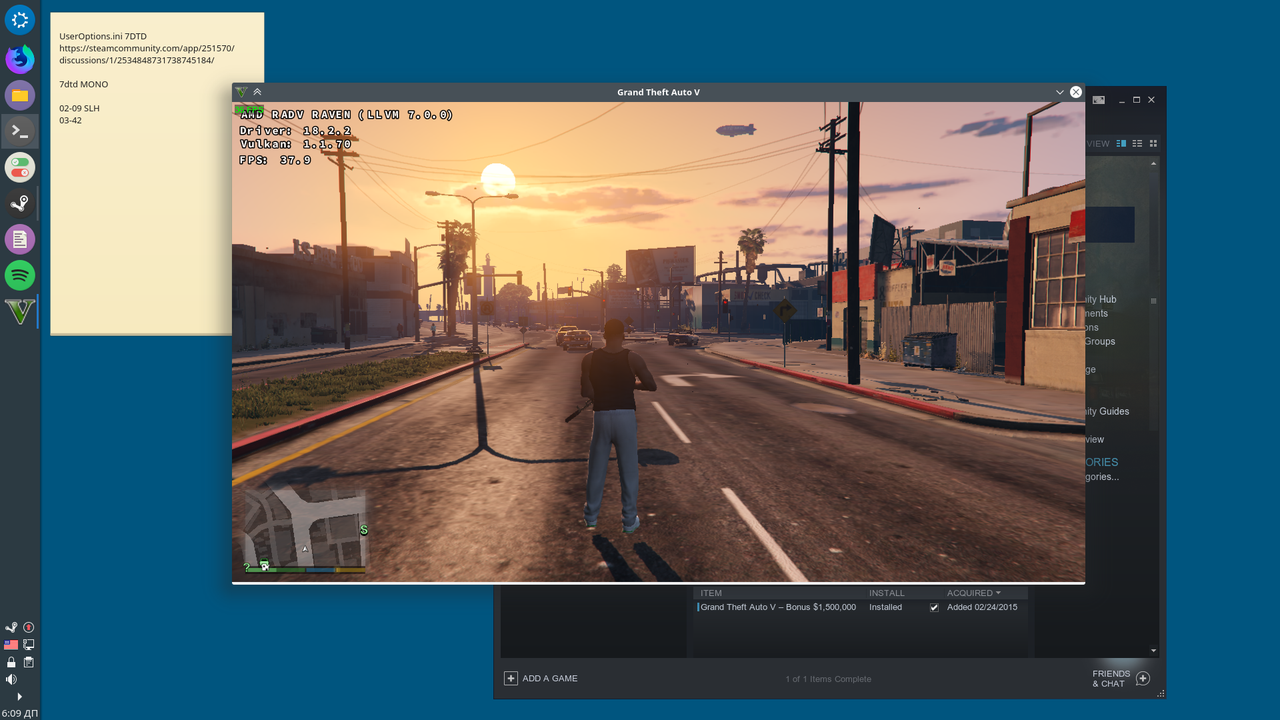
Task: Click the '7dtd MONO' note line
Action: pos(83,84)
